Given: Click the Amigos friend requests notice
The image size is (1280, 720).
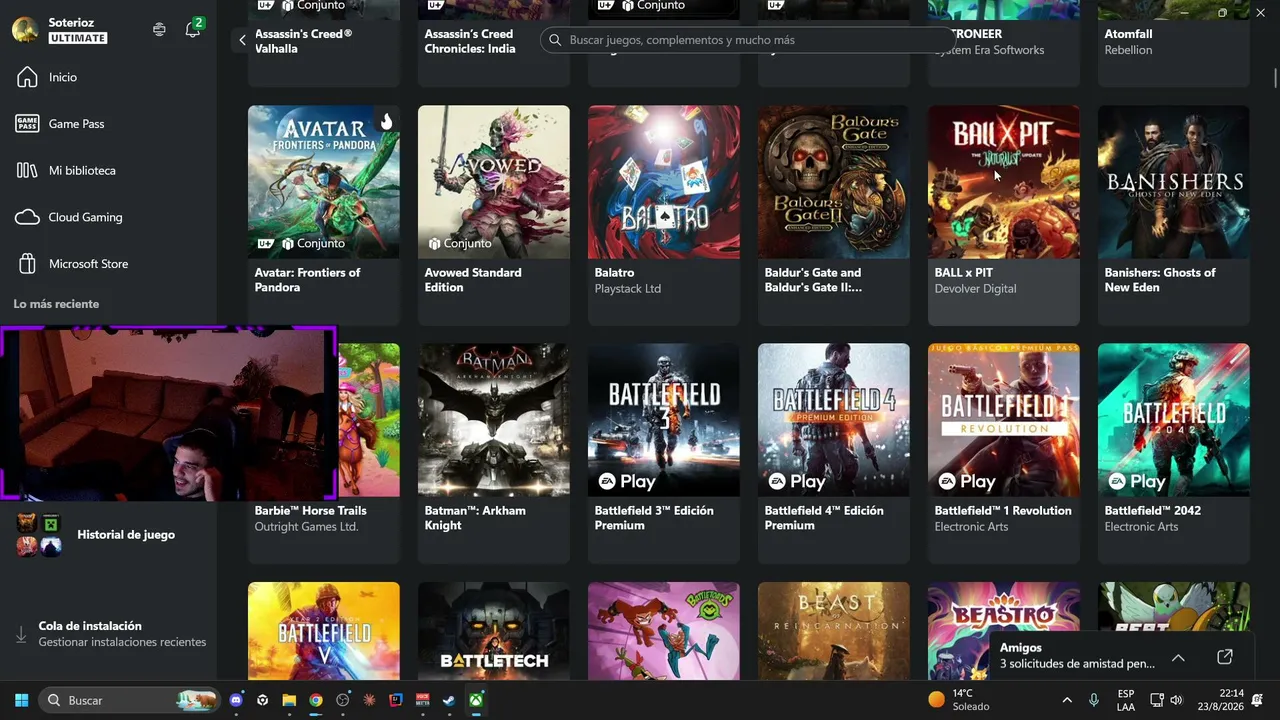Looking at the screenshot, I should (x=1077, y=664).
